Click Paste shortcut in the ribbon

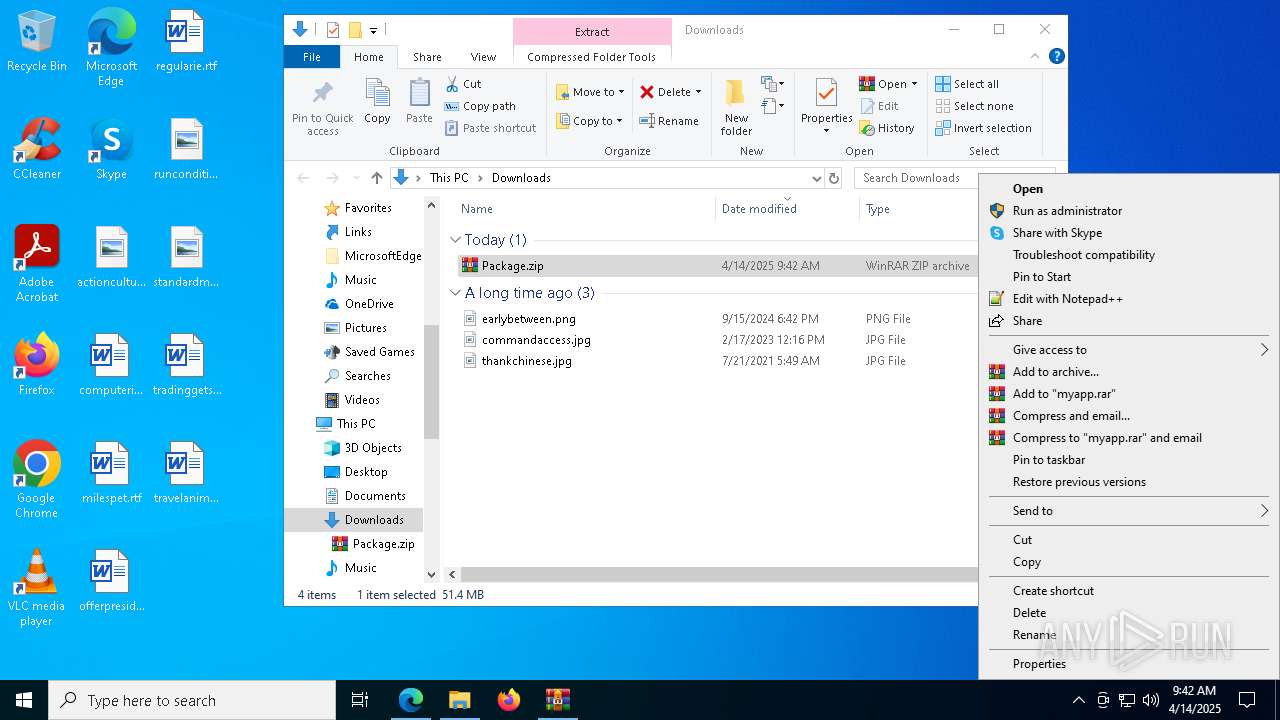coord(490,128)
